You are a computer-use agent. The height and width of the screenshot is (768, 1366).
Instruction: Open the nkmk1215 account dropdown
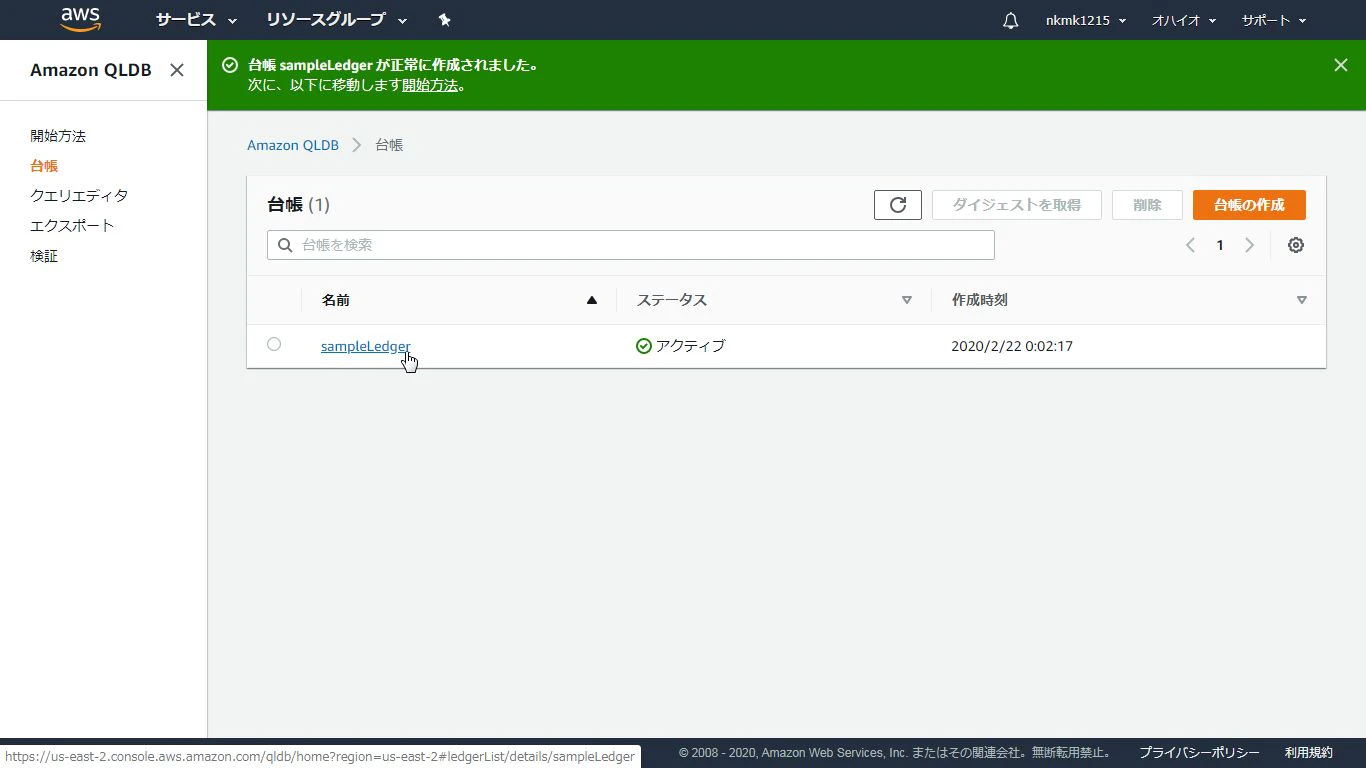(1086, 20)
